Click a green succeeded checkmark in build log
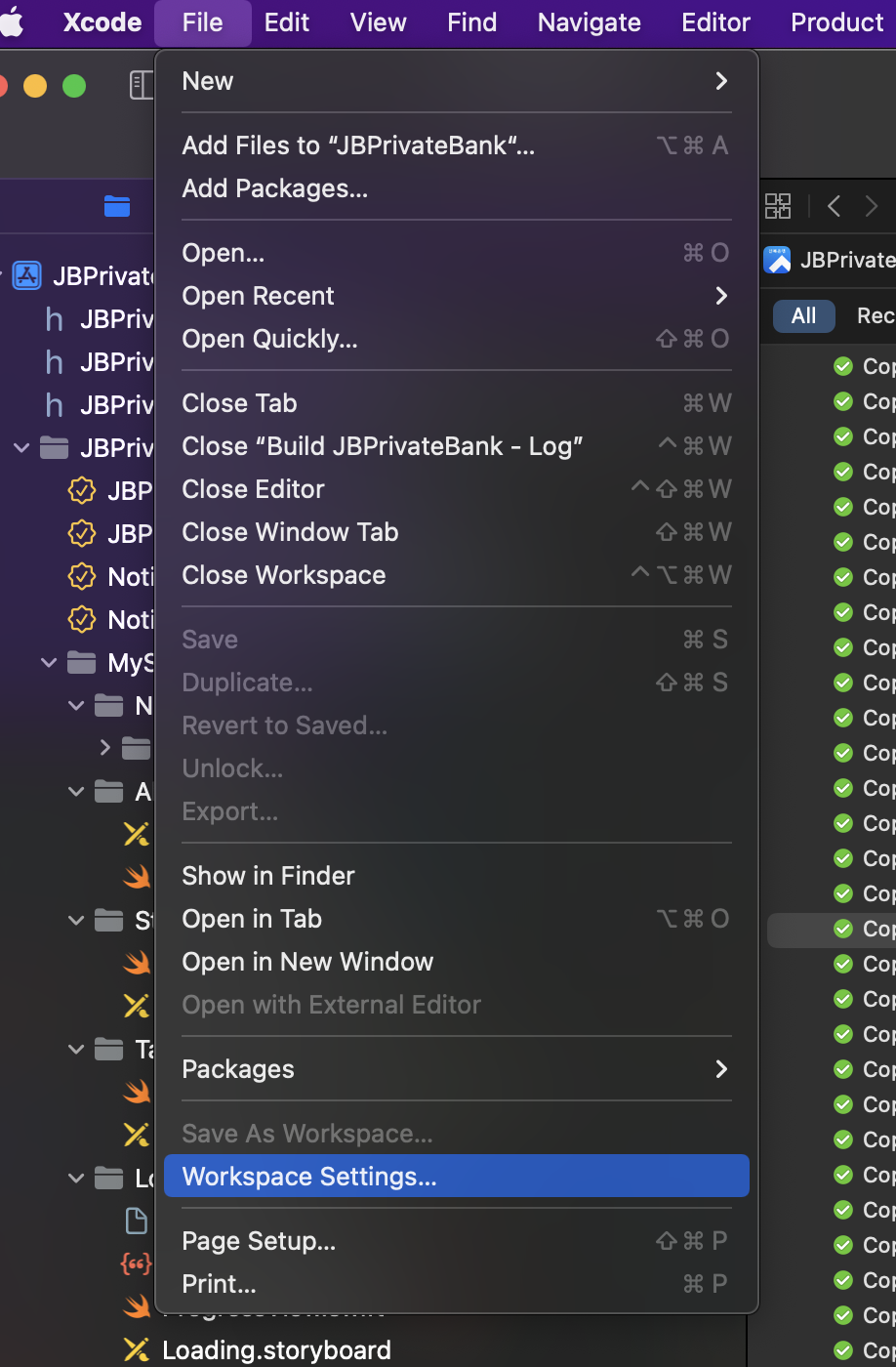896x1367 pixels. pyautogui.click(x=842, y=366)
